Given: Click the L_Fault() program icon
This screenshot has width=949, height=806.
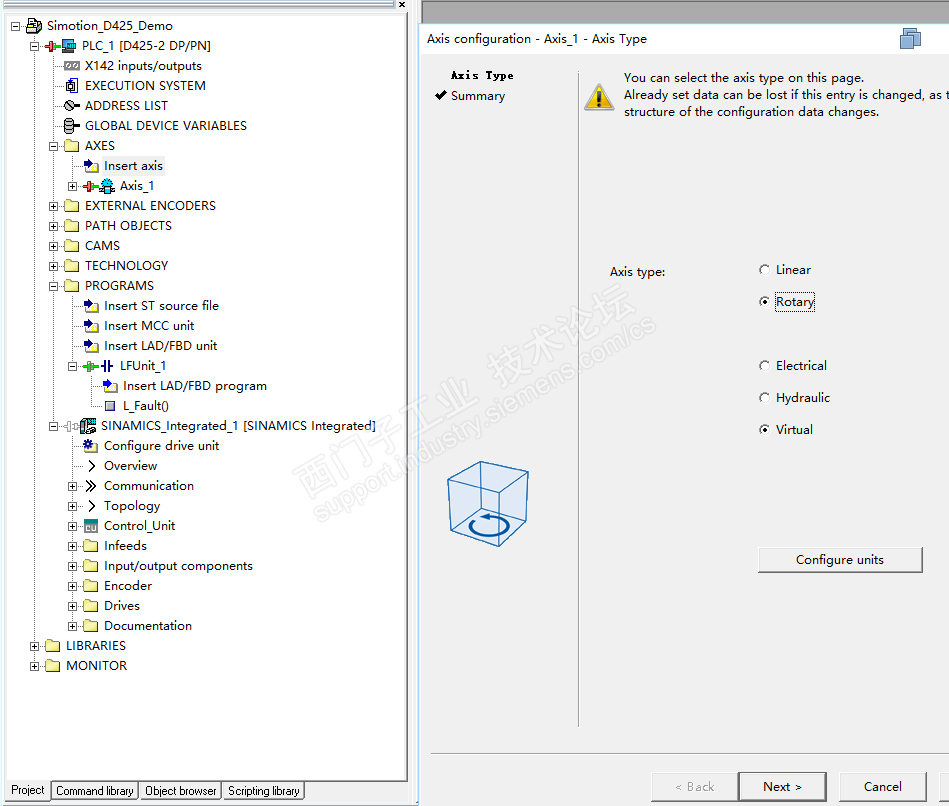Looking at the screenshot, I should coord(110,406).
